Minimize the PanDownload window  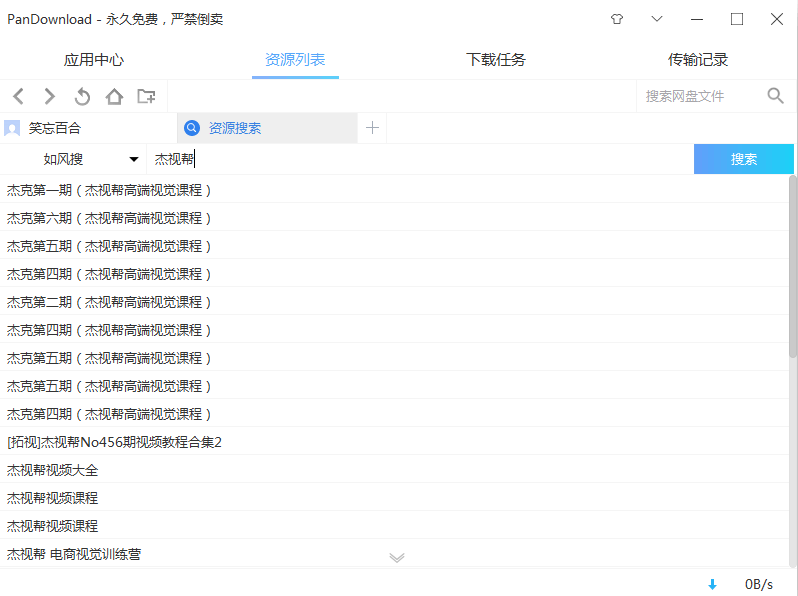697,19
